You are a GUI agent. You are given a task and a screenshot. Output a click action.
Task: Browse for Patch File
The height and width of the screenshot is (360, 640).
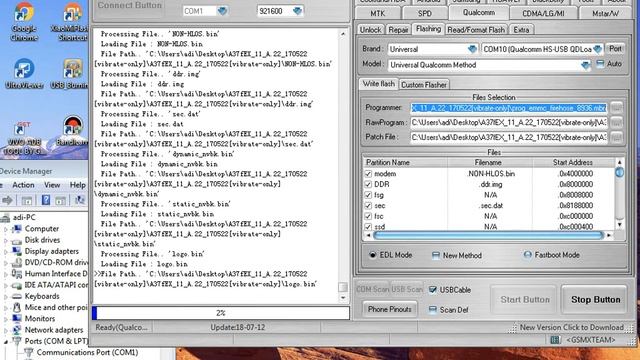(616, 137)
